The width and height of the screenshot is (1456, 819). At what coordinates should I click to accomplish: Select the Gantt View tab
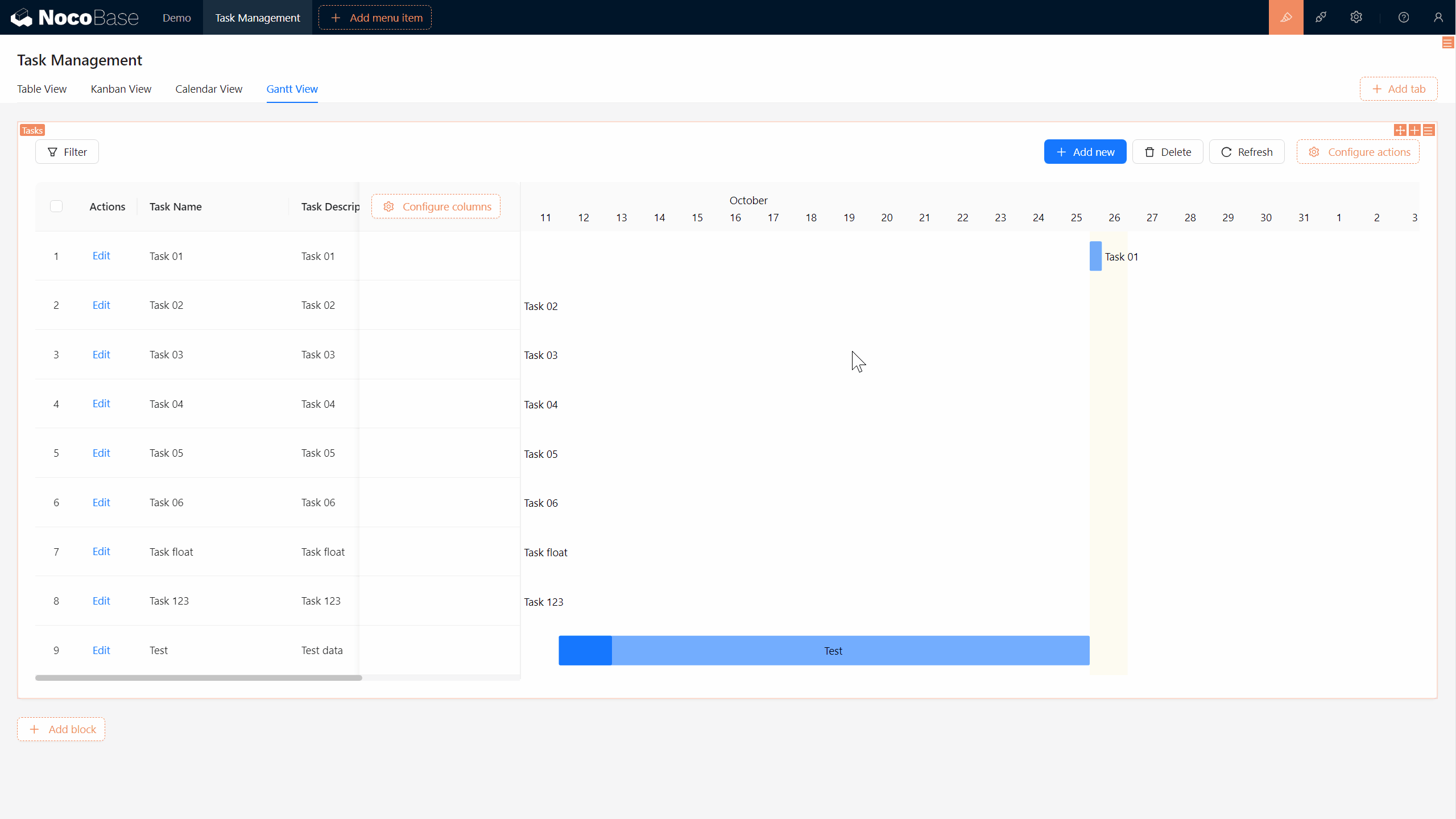(x=292, y=89)
